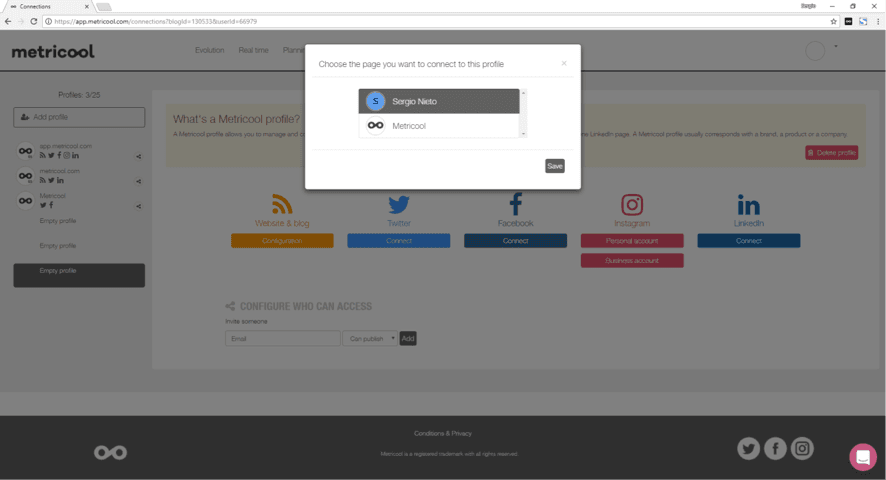Click the large Twitter bird icon
This screenshot has height=480, width=886.
click(x=399, y=204)
